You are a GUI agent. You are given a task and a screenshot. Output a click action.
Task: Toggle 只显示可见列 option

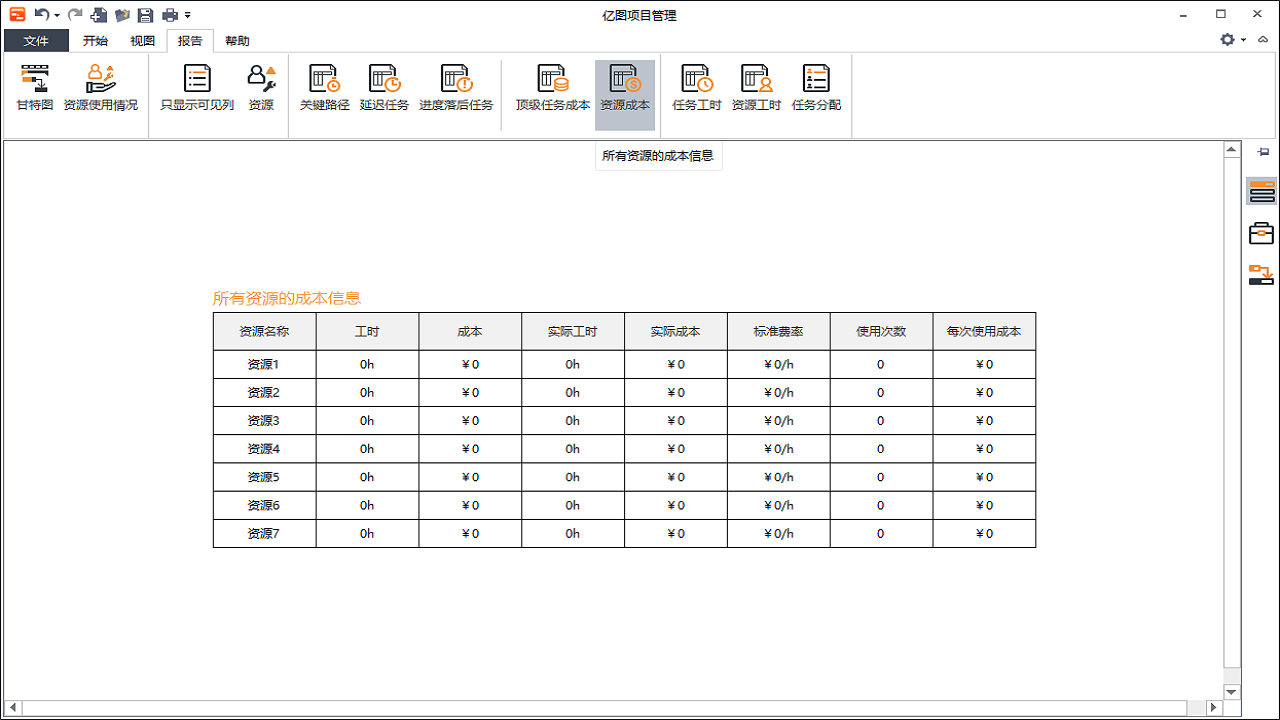click(x=196, y=88)
